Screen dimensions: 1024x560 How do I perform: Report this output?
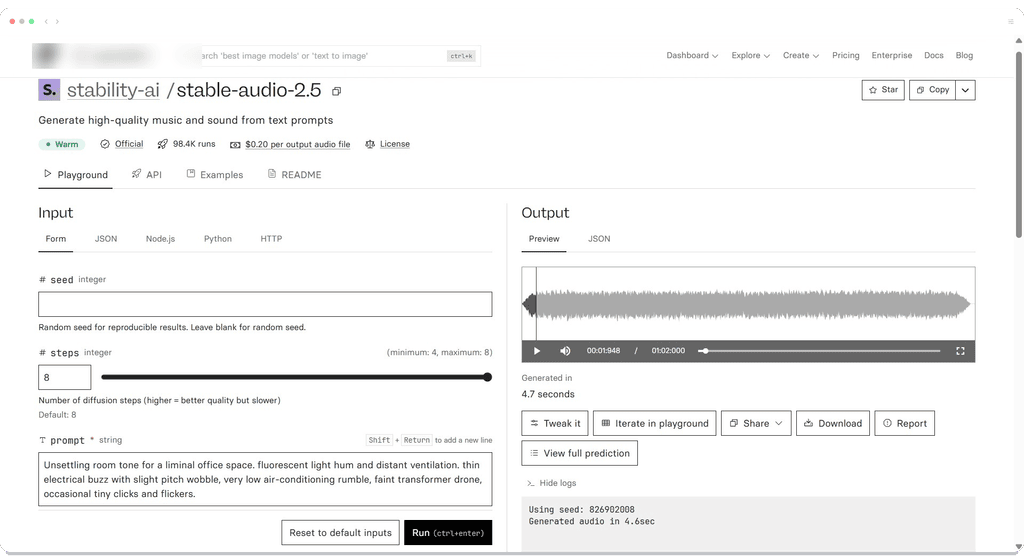(904, 423)
